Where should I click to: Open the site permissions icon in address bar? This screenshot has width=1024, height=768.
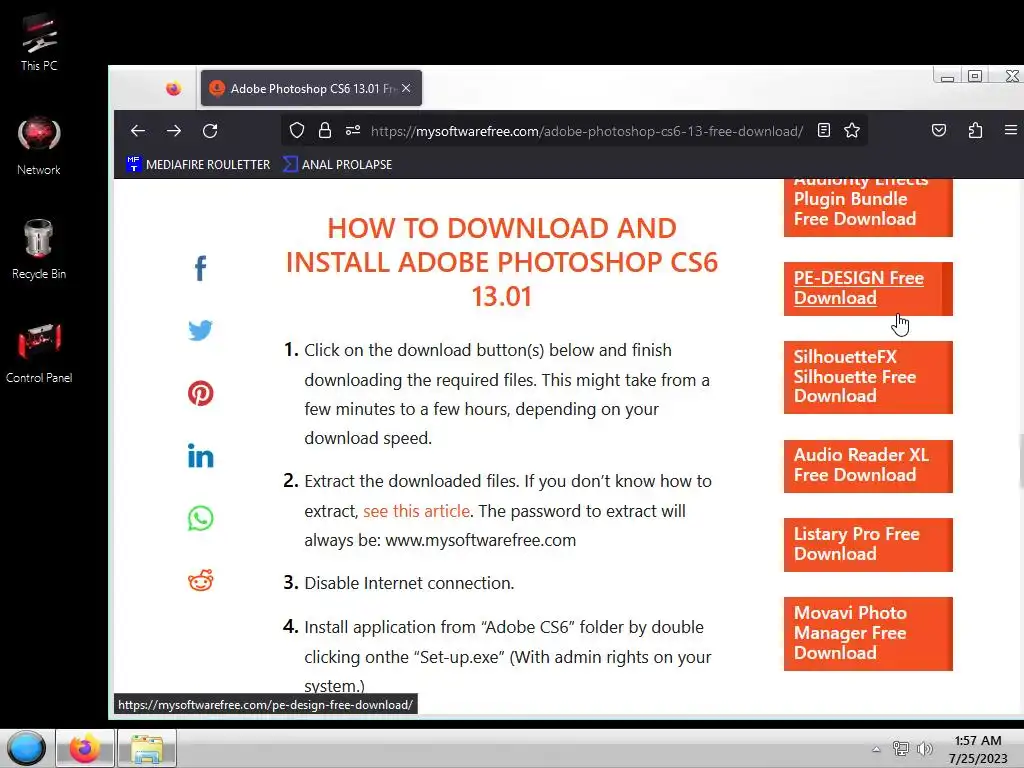tap(353, 131)
